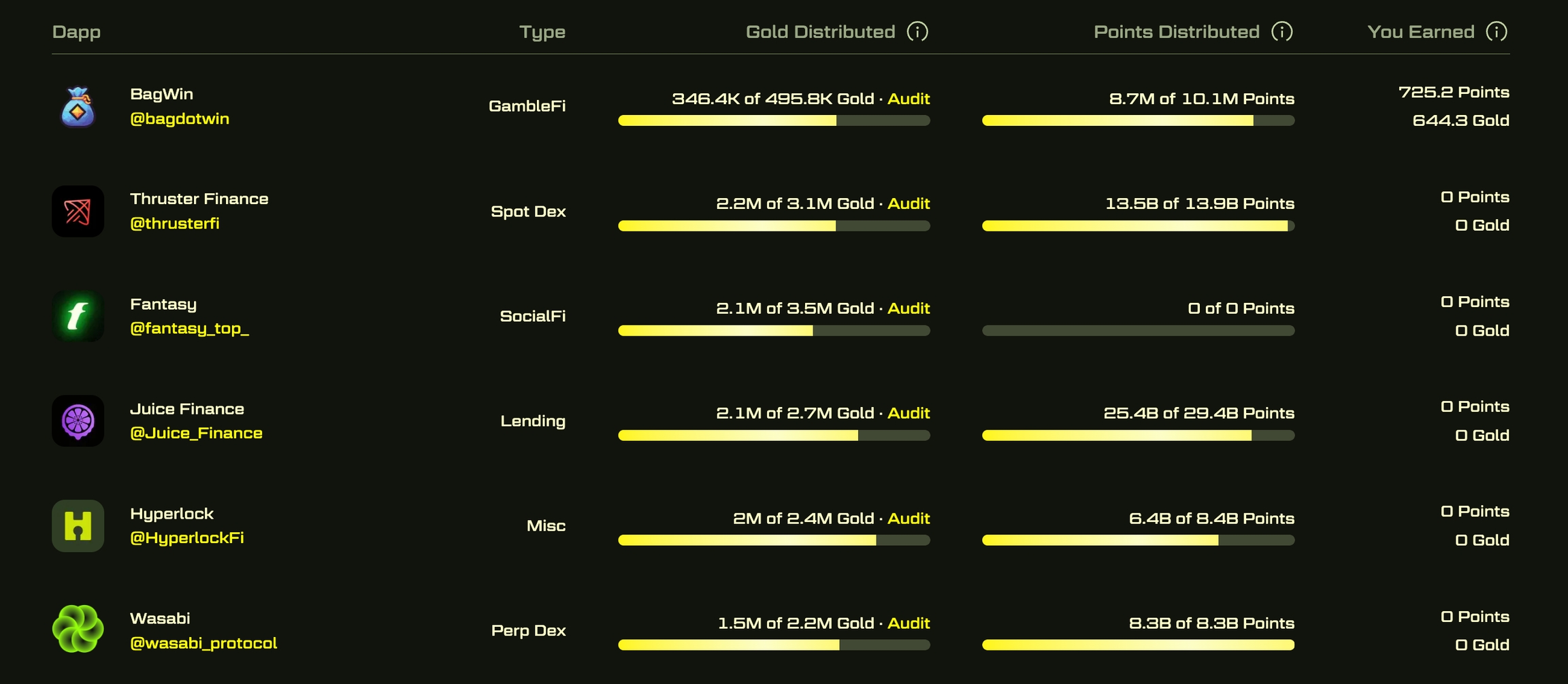Click BagWin's Gold Distributed progress bar

click(x=774, y=120)
